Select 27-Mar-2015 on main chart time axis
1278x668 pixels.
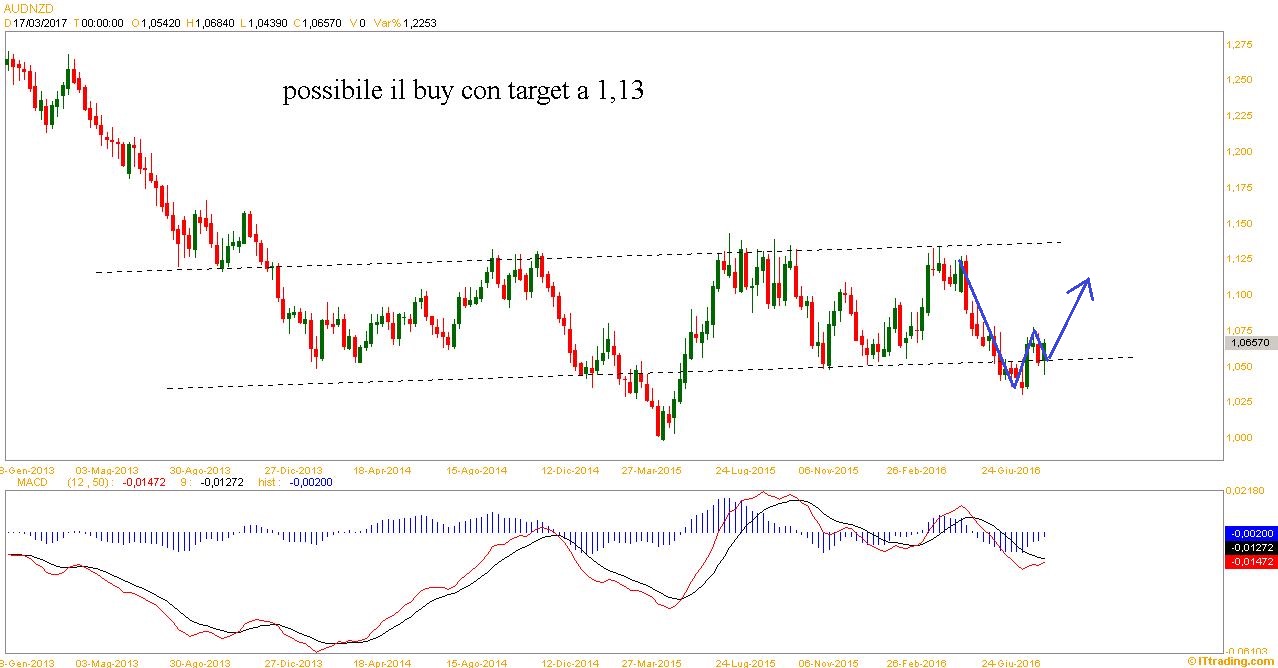point(651,470)
